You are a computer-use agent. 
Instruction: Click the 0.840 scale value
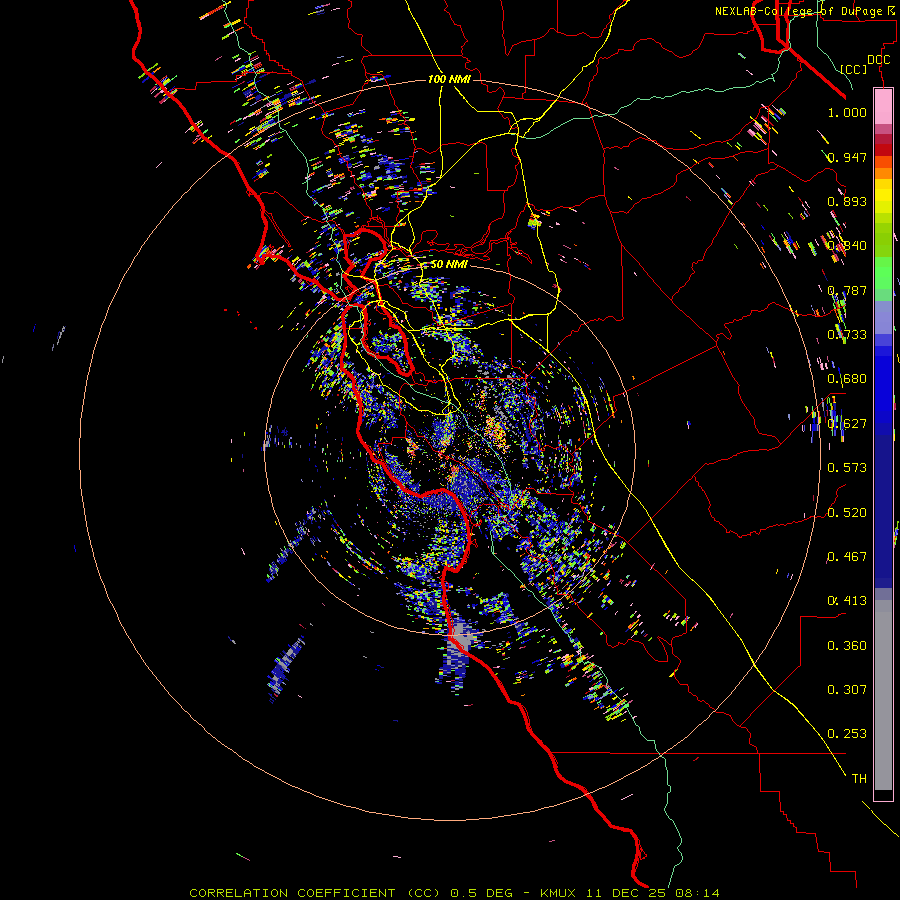847,246
